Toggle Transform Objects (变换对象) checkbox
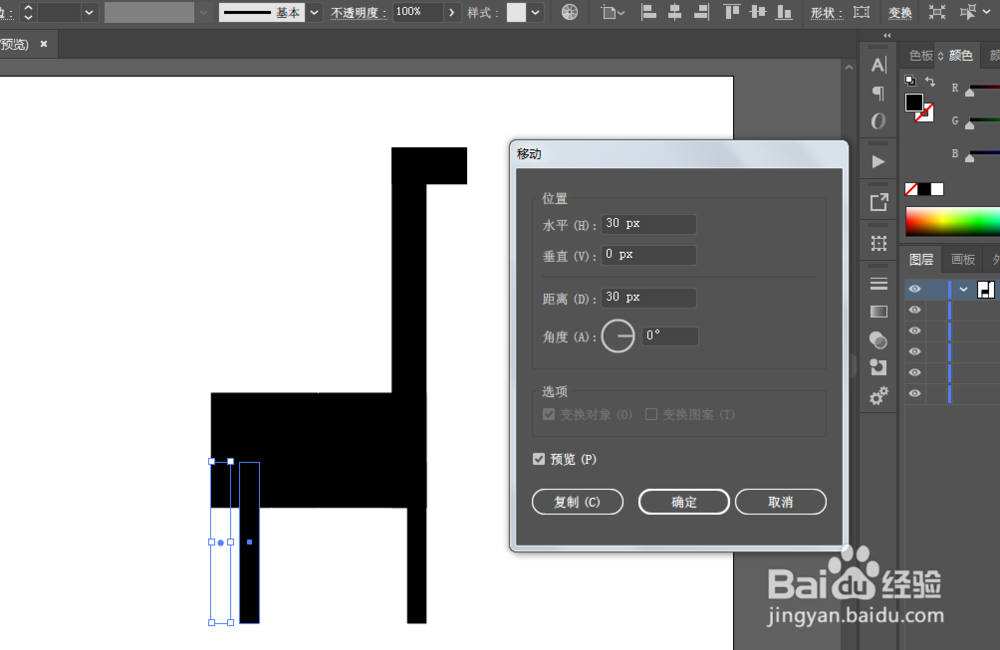The height and width of the screenshot is (650, 1000). [x=548, y=415]
